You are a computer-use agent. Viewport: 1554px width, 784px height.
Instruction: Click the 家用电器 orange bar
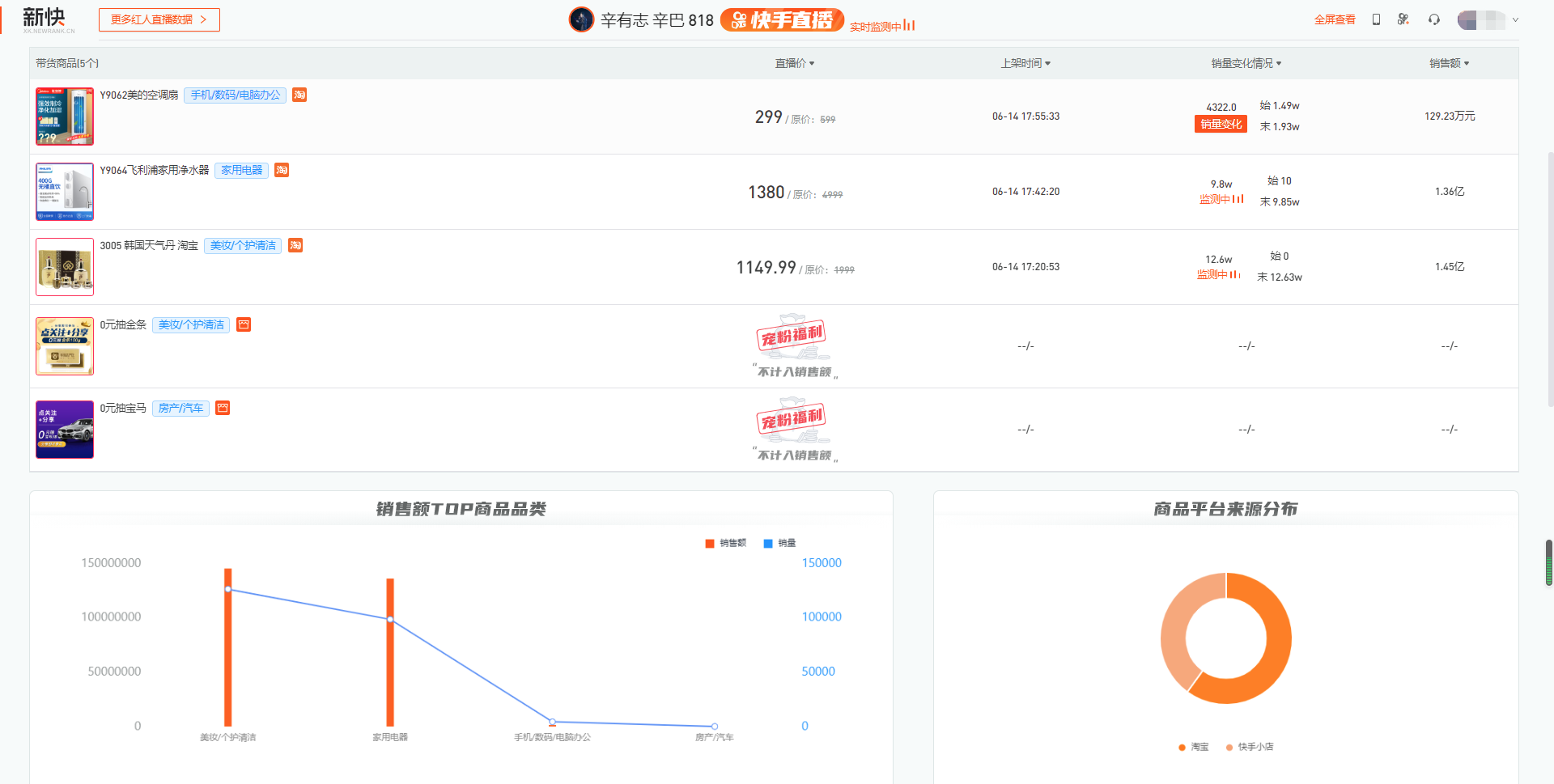click(390, 652)
